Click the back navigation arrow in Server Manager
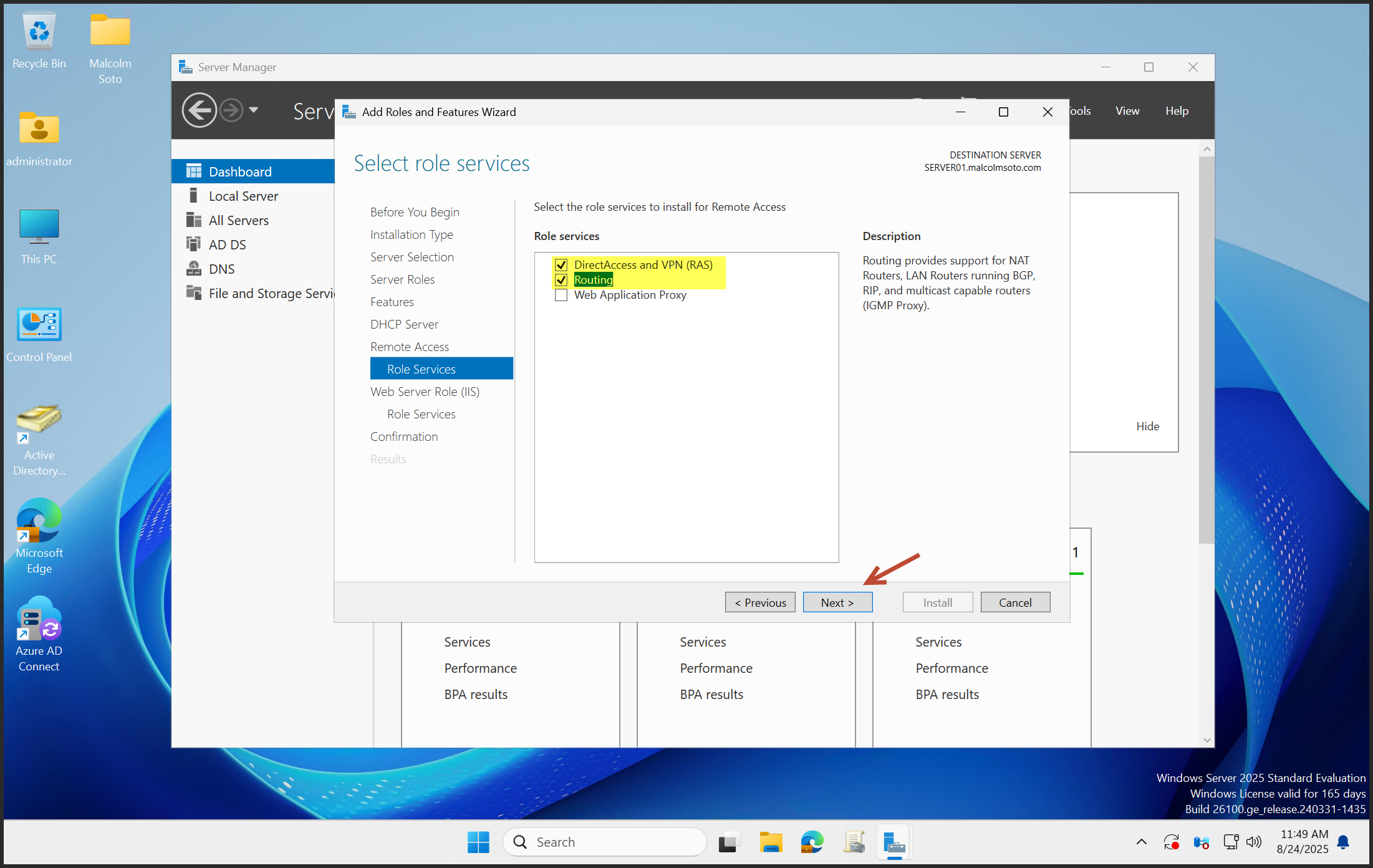Screen dimensions: 1373x868 [x=199, y=110]
